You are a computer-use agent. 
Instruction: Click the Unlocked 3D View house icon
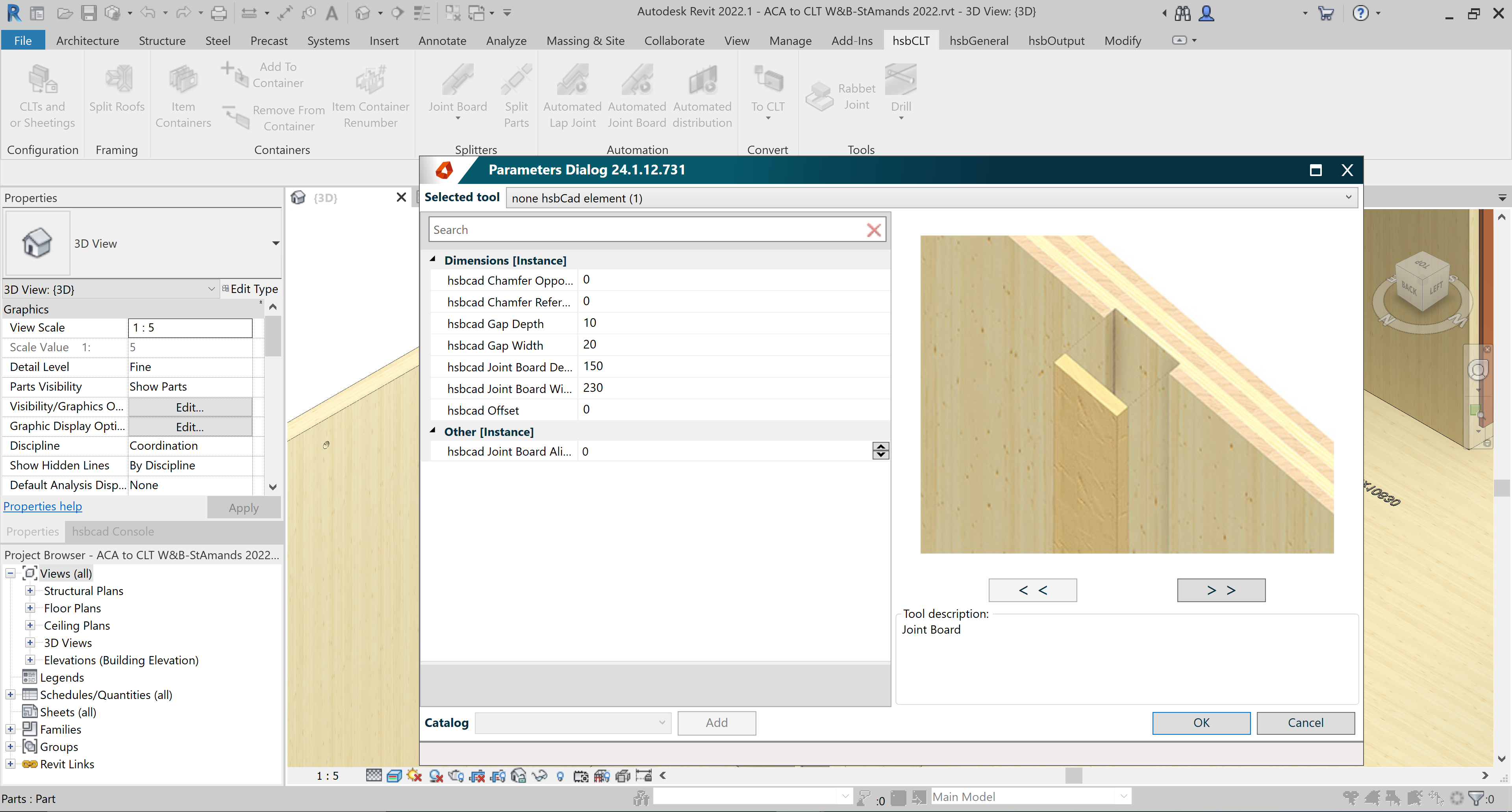(518, 776)
